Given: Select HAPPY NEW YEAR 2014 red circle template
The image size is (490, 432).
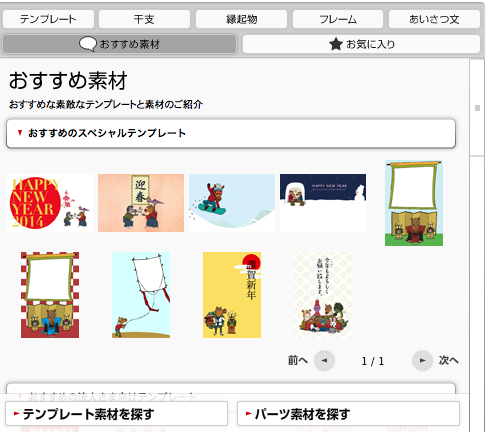Looking at the screenshot, I should click(x=50, y=203).
